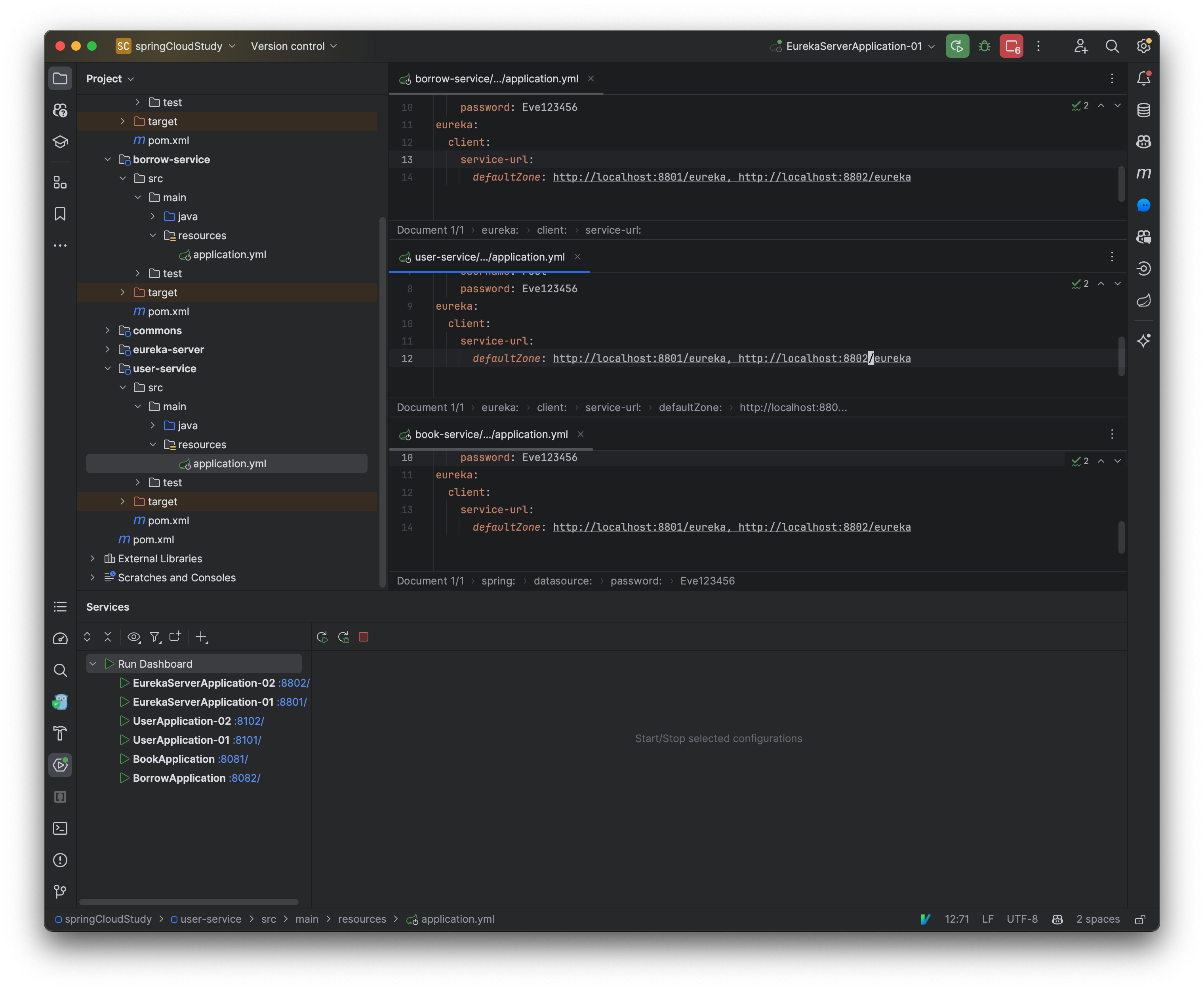Viewport: 1204px width, 990px height.
Task: Click the horizontal scrollbar in Project panel
Action: pos(188,903)
